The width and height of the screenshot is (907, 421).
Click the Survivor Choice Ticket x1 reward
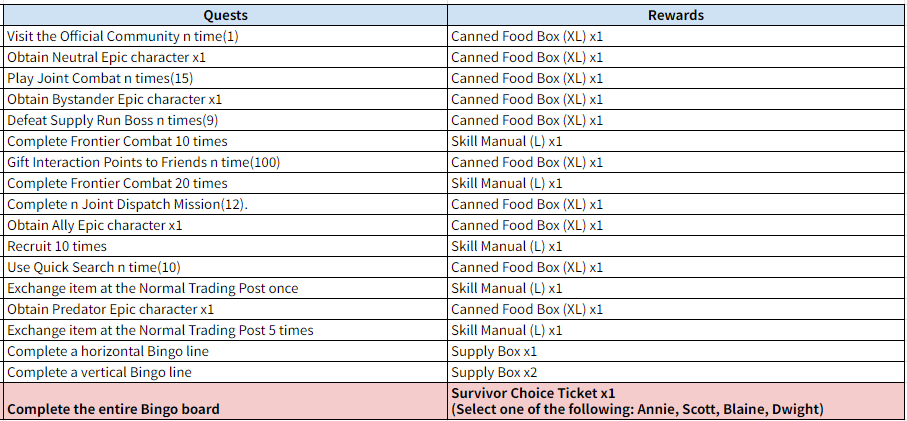[532, 394]
